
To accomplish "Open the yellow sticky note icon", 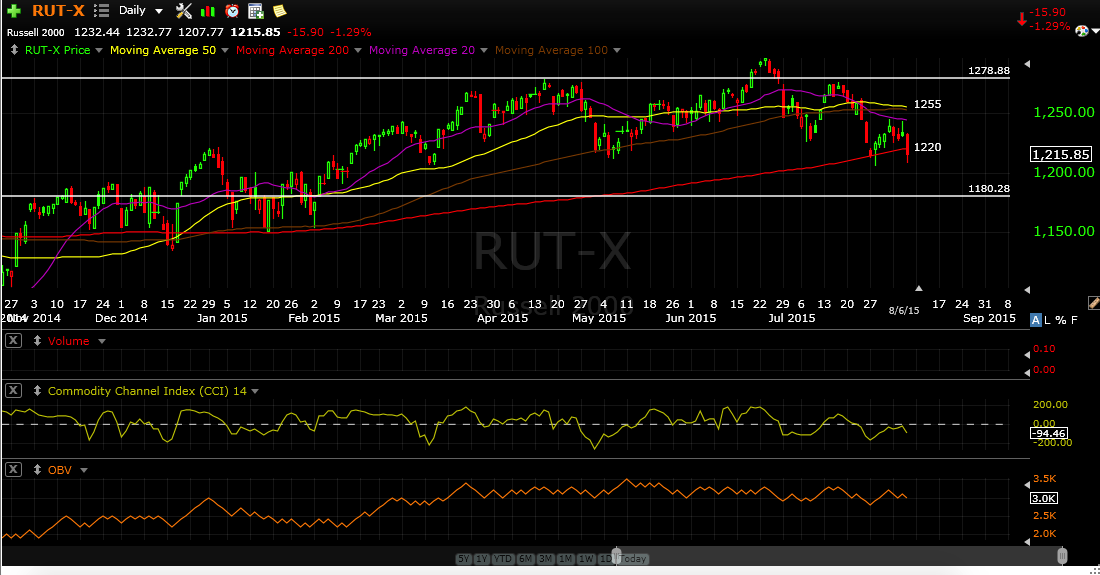I will 279,11.
